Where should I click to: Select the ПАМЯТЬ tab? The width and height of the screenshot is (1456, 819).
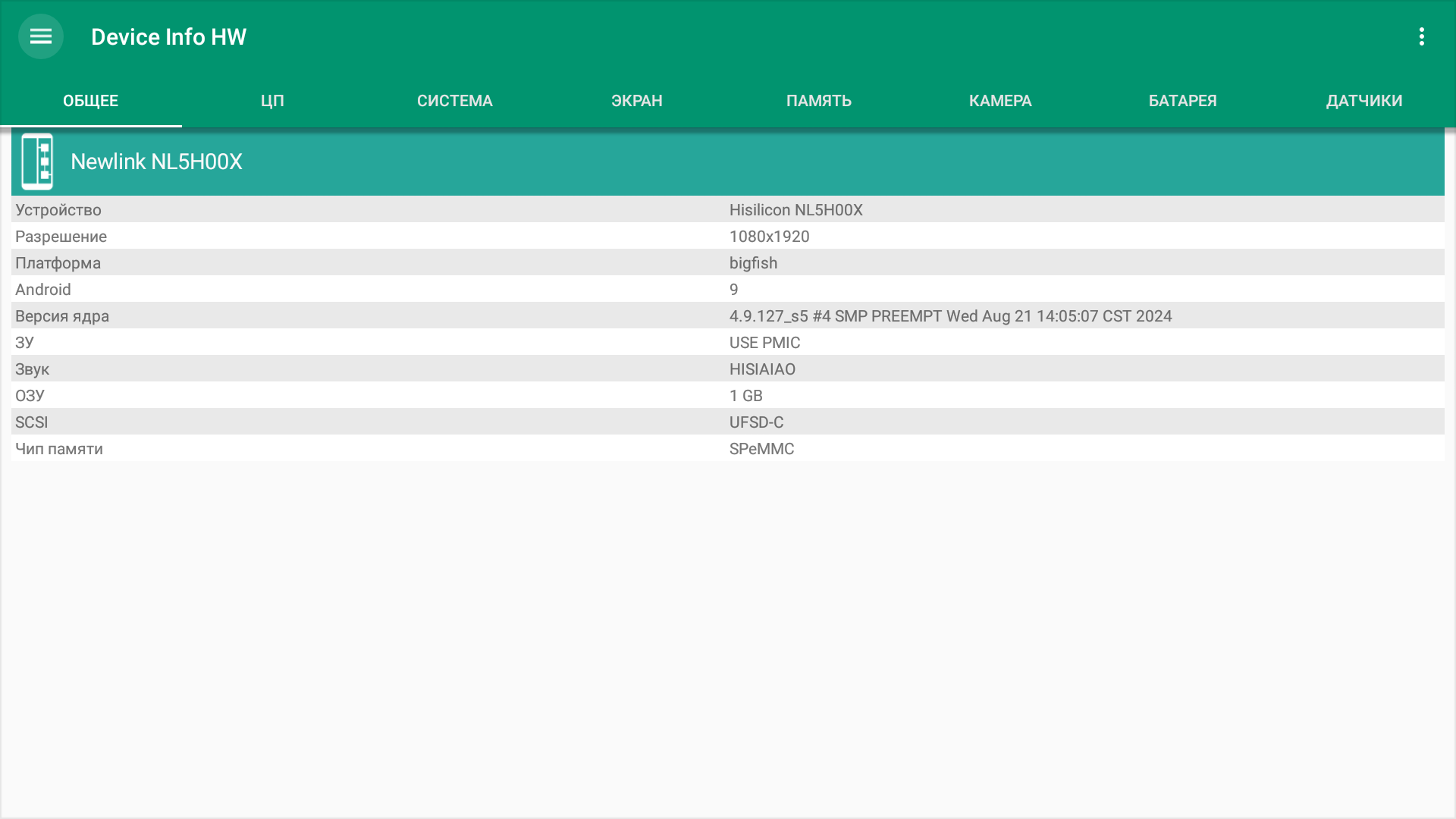click(x=818, y=101)
